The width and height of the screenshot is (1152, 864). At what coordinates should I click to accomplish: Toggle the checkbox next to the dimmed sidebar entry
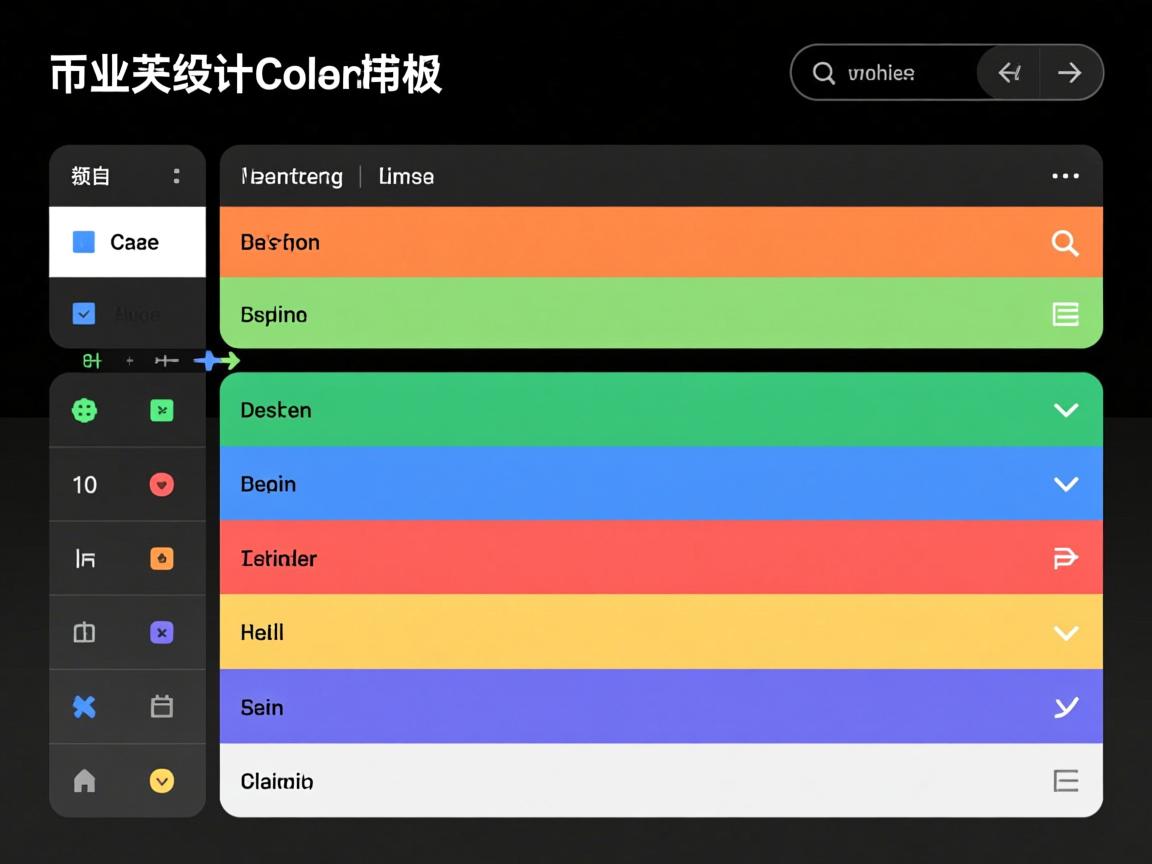(x=82, y=313)
